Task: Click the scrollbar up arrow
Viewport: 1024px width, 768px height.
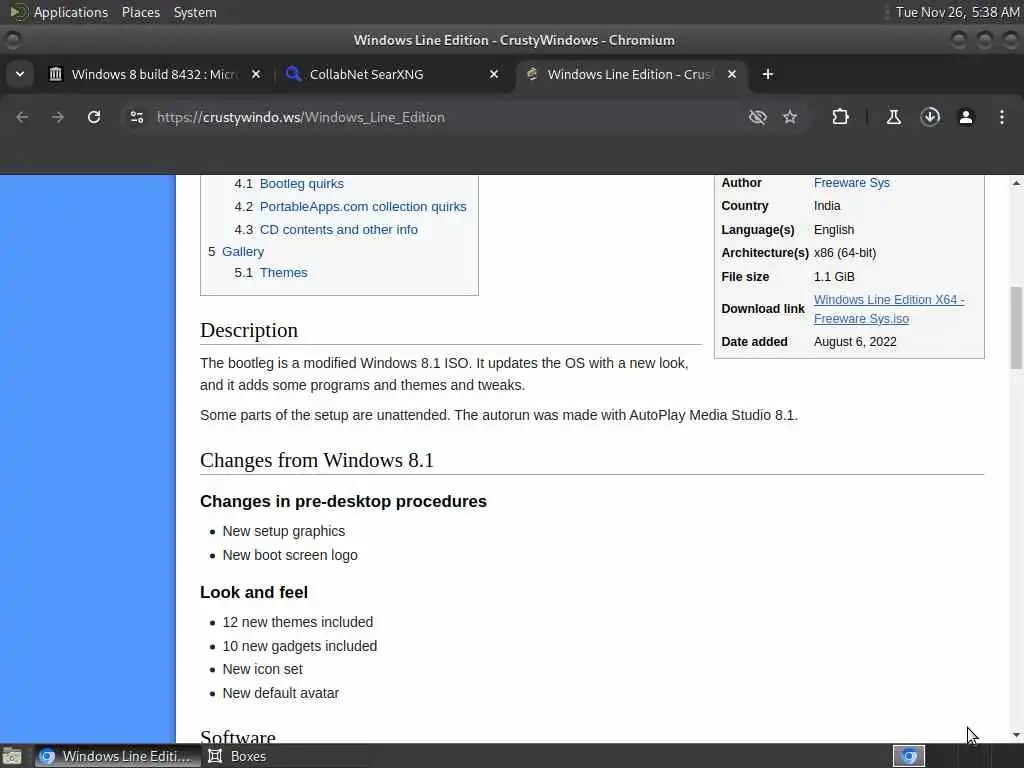Action: click(1016, 183)
